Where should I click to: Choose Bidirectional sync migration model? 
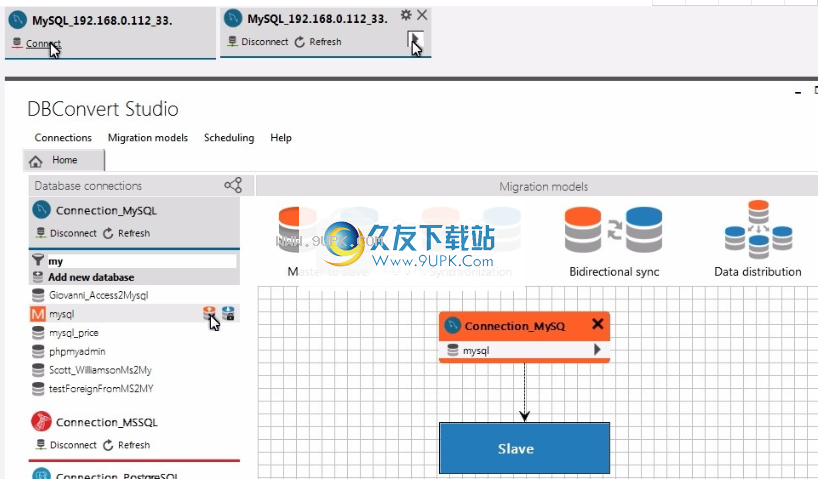tap(614, 242)
